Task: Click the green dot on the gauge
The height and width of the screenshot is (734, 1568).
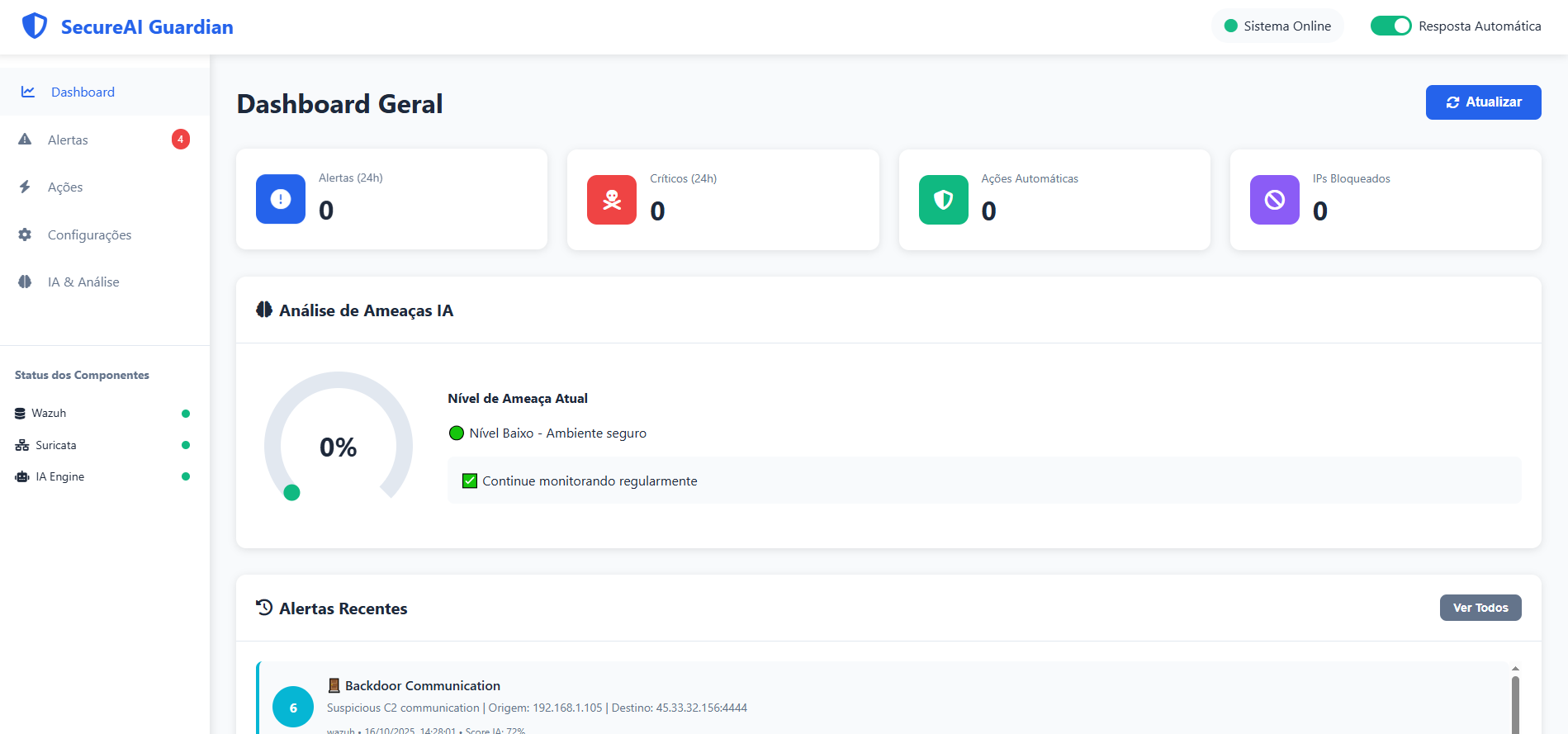Action: coord(291,493)
